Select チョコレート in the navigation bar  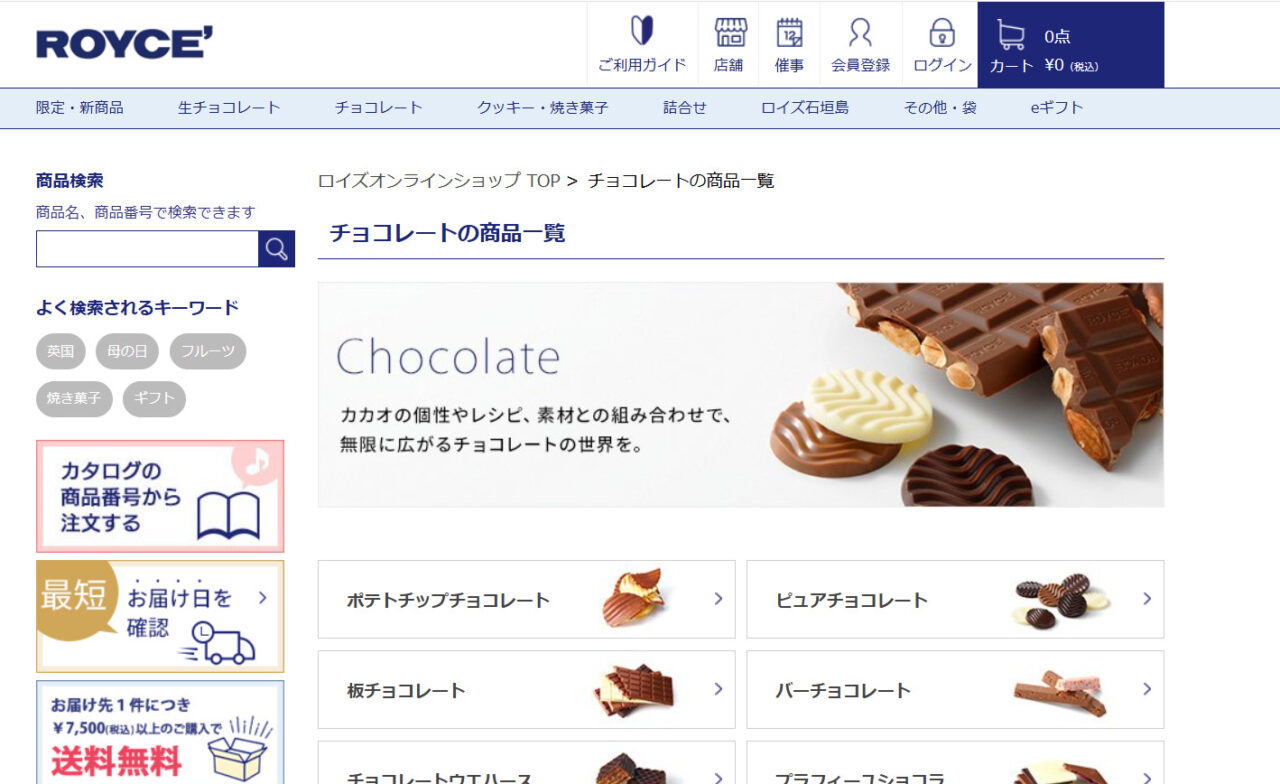379,107
